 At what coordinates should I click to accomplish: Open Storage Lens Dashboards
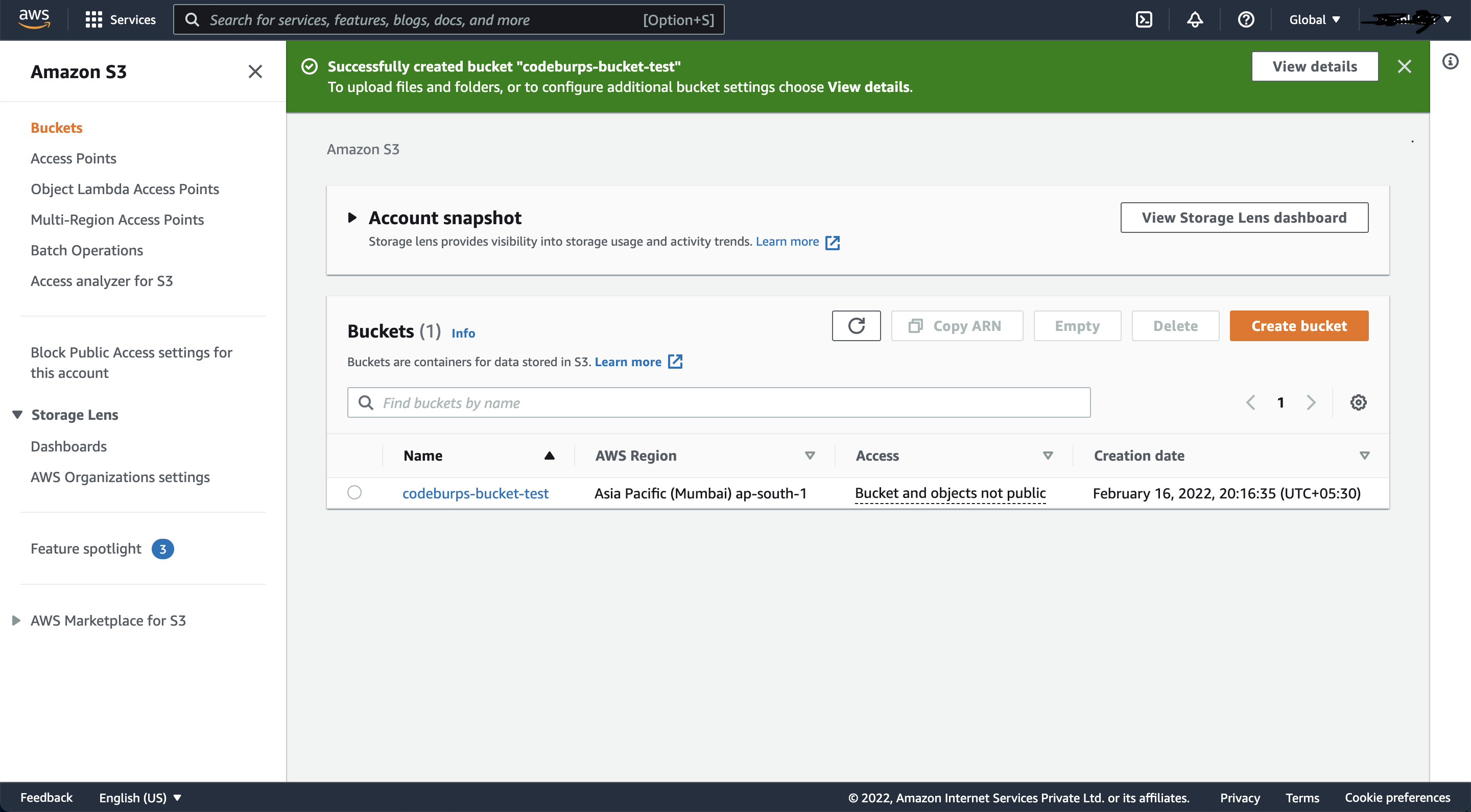[x=68, y=446]
